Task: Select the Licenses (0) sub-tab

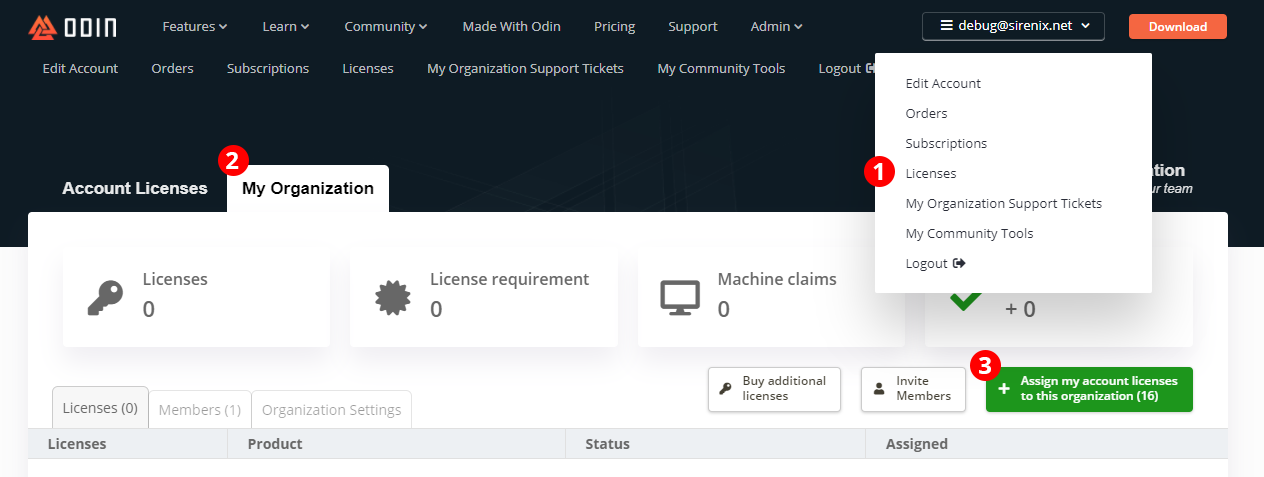Action: pos(100,408)
